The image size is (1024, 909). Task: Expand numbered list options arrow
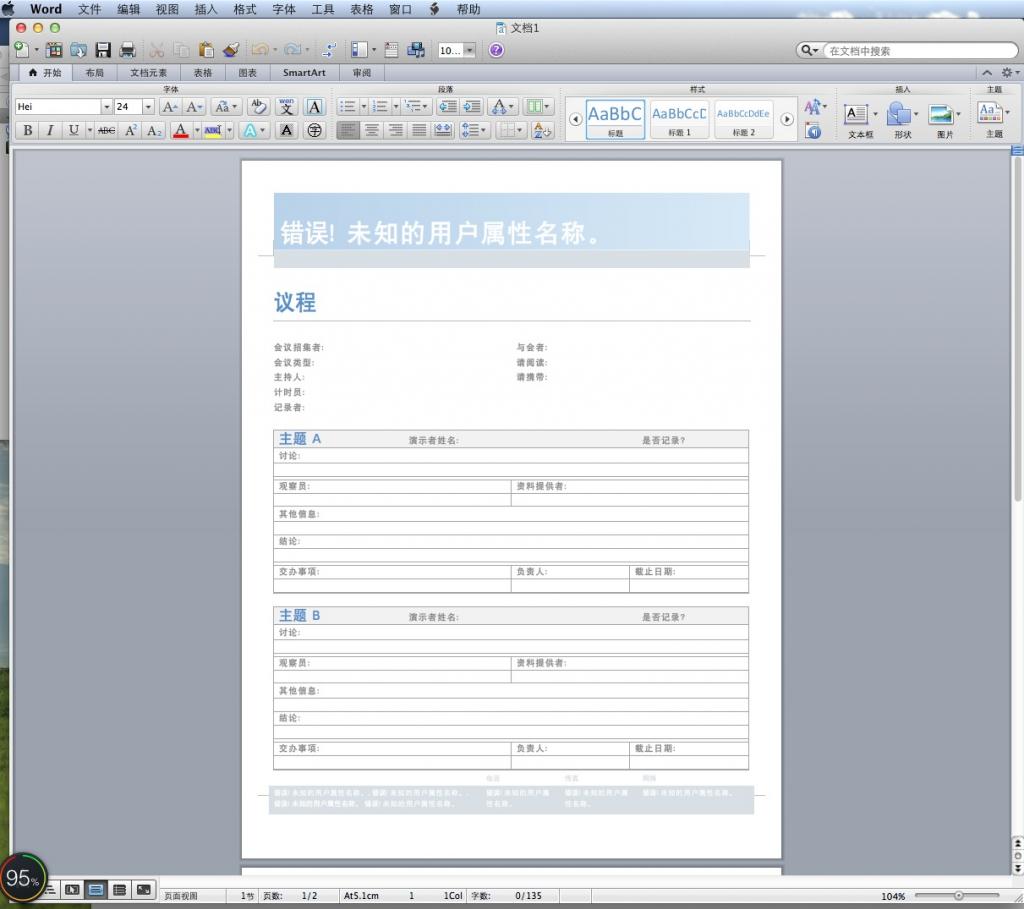tap(396, 106)
